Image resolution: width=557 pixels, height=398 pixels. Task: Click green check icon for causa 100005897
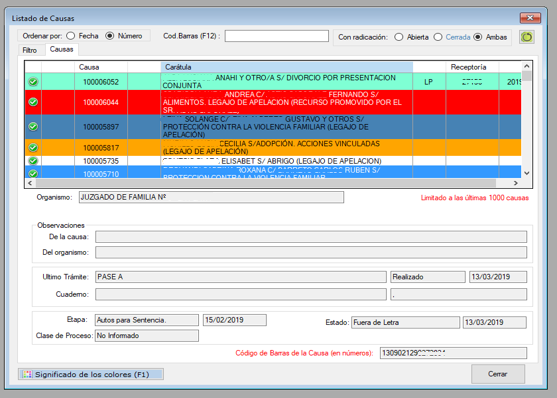pos(33,127)
